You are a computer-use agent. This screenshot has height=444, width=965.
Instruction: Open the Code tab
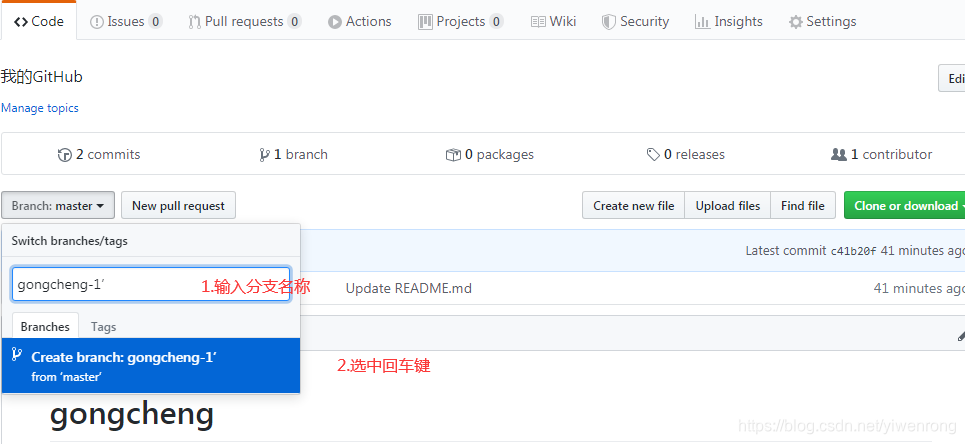click(x=39, y=22)
